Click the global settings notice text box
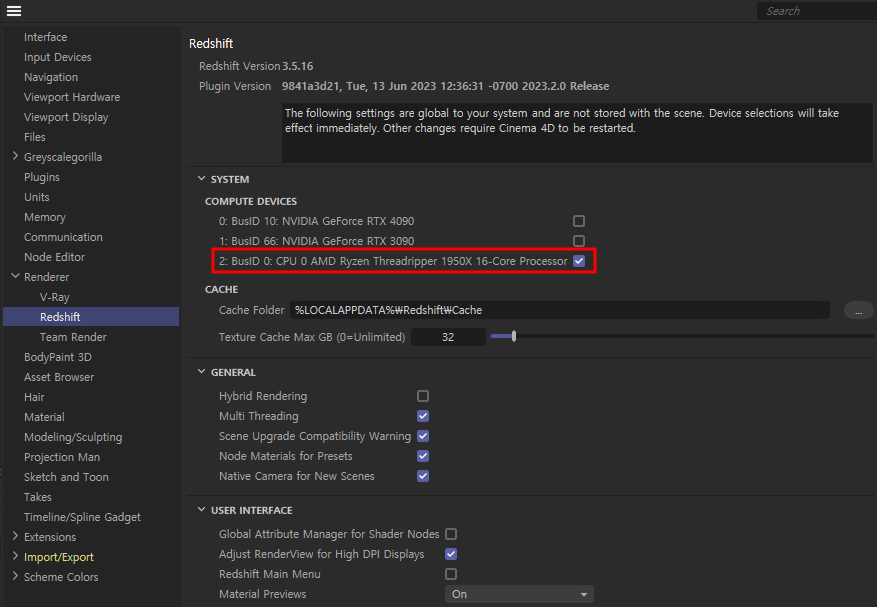 pos(577,133)
